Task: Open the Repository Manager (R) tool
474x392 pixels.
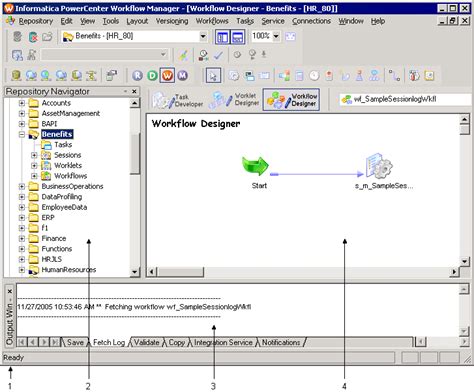Action: click(137, 76)
